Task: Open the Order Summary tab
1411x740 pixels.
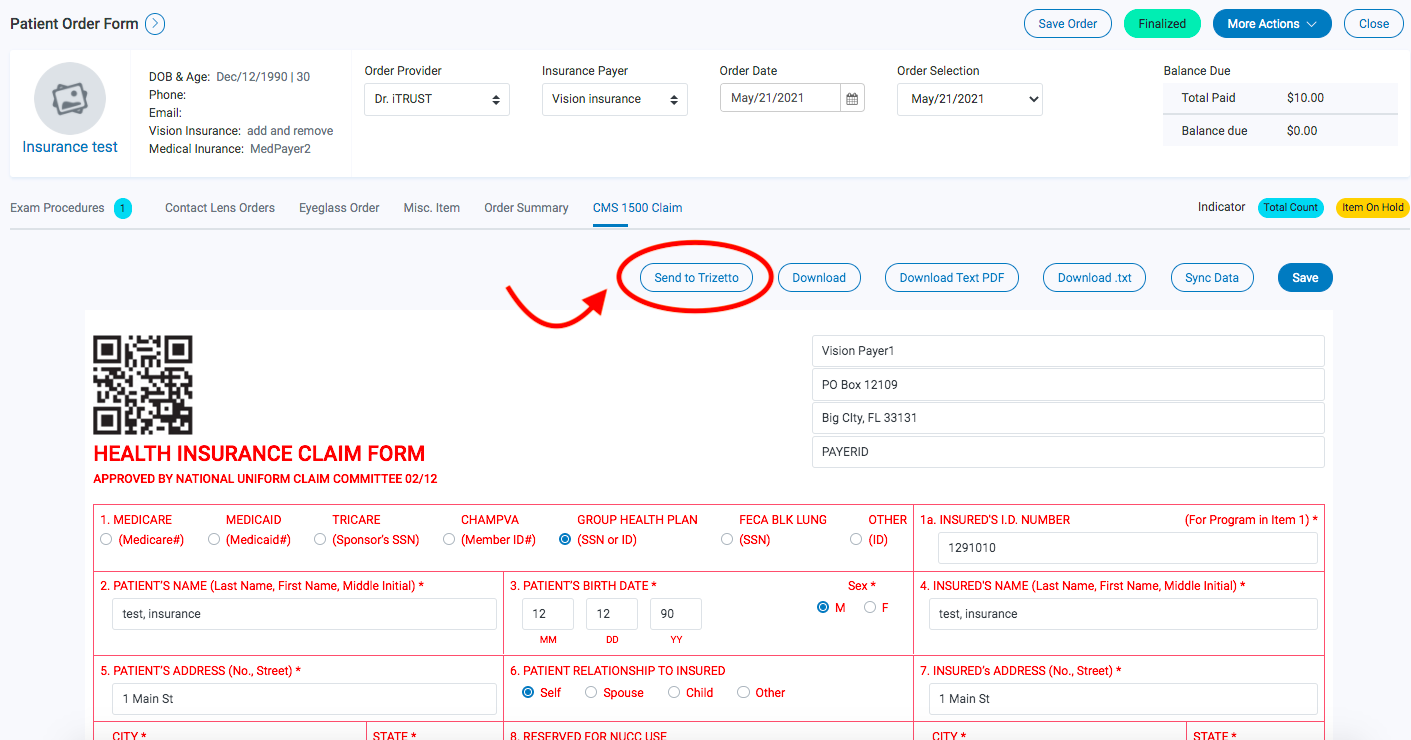Action: 526,208
